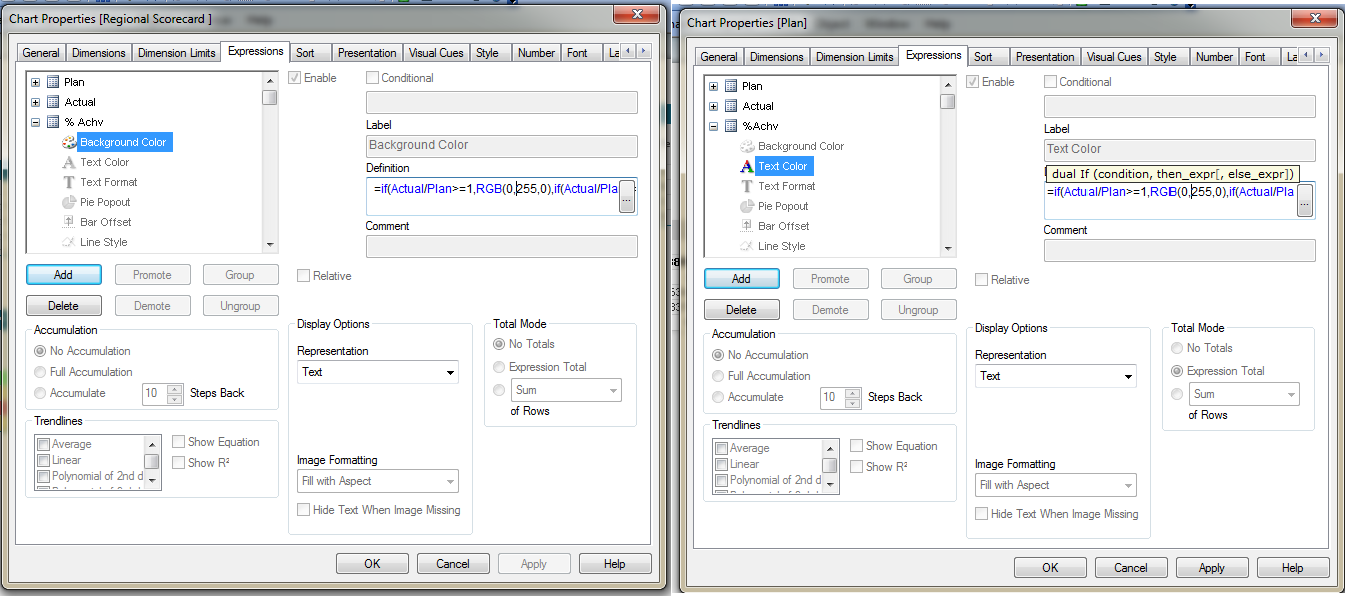Click the Add button to create an expression
This screenshot has width=1348, height=596.
pos(63,274)
